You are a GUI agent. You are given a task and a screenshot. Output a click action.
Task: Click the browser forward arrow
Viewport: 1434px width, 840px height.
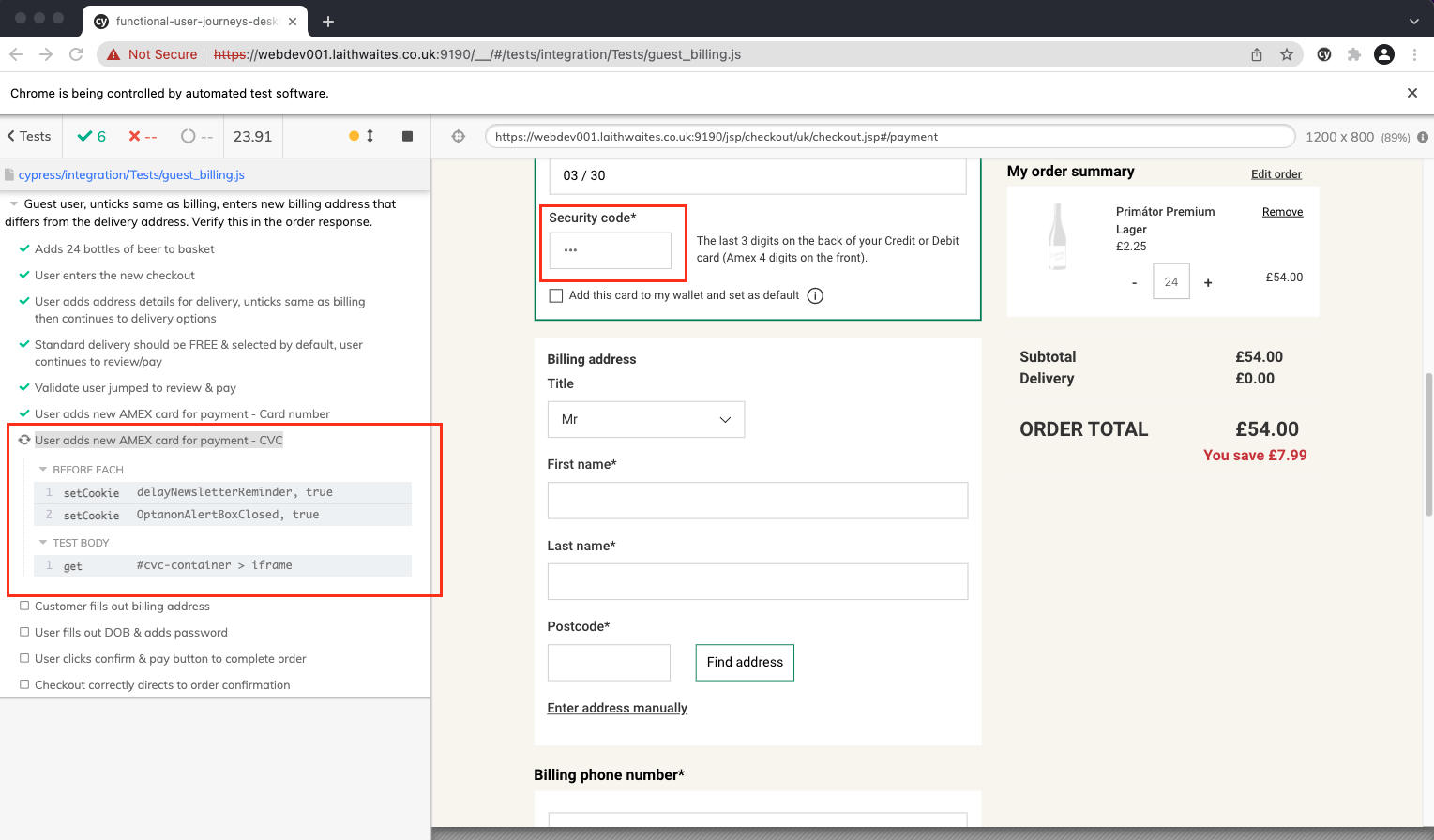click(46, 54)
